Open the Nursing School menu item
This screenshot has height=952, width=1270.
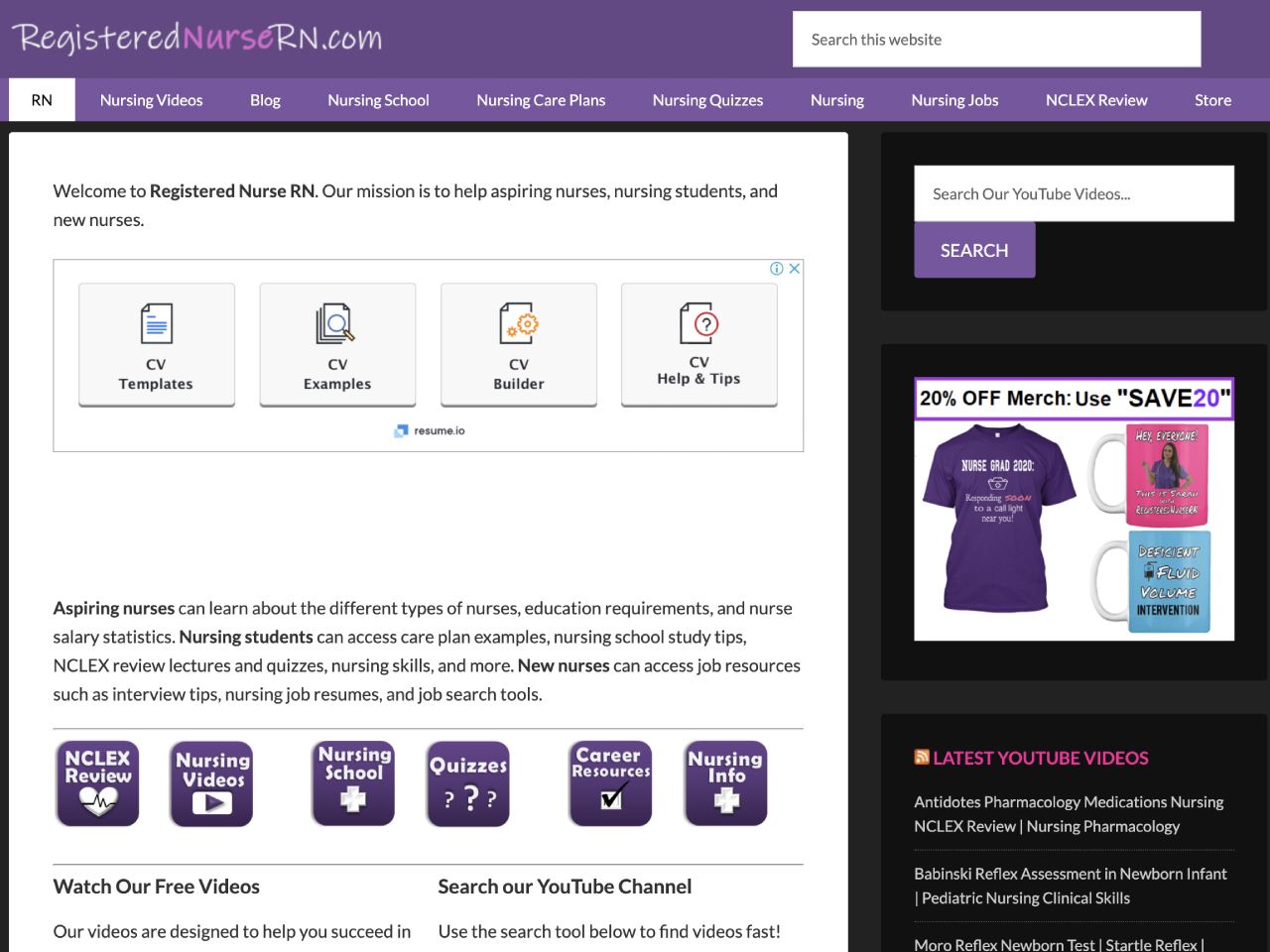378,100
